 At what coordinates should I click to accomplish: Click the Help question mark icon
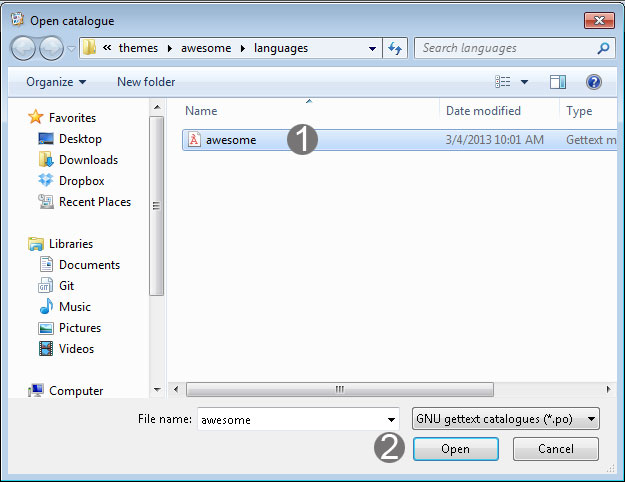coord(593,82)
